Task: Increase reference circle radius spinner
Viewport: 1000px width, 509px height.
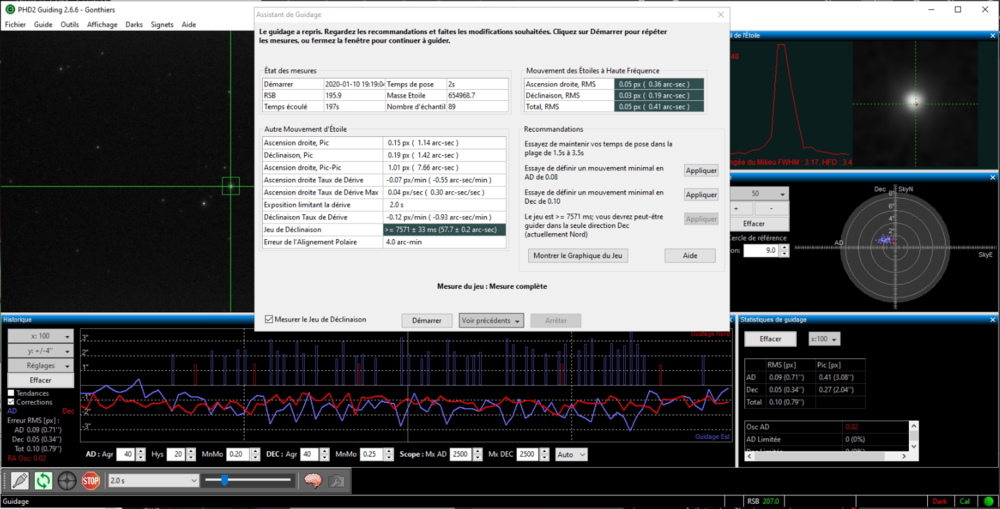Action: tap(784, 247)
